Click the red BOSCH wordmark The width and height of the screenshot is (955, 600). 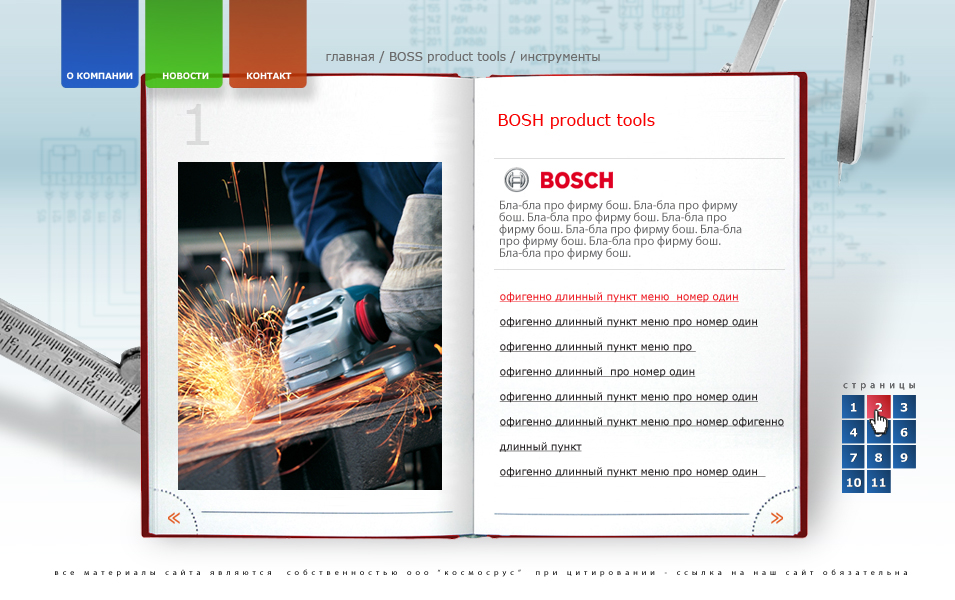click(x=577, y=180)
